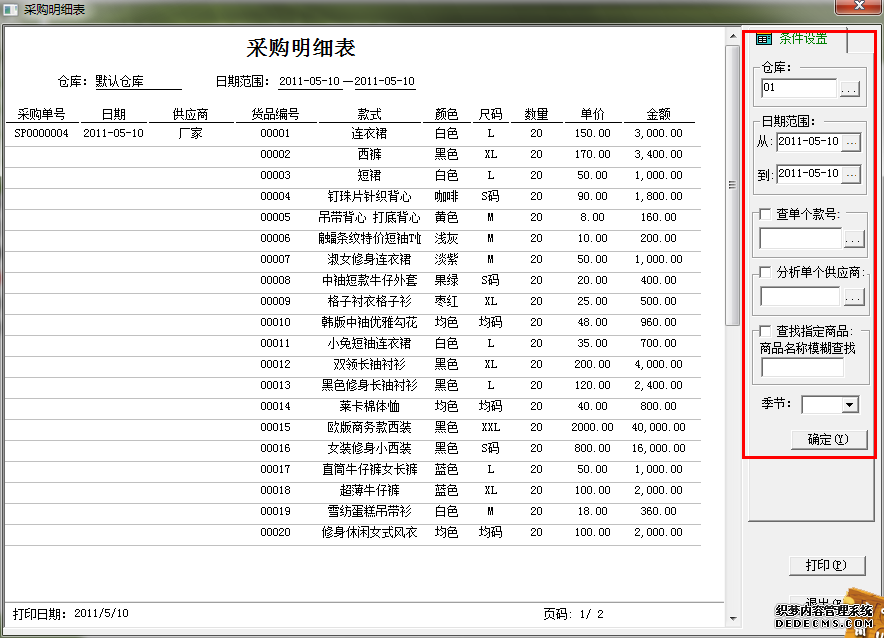Expand the 季节 dropdown list

pyautogui.click(x=850, y=404)
